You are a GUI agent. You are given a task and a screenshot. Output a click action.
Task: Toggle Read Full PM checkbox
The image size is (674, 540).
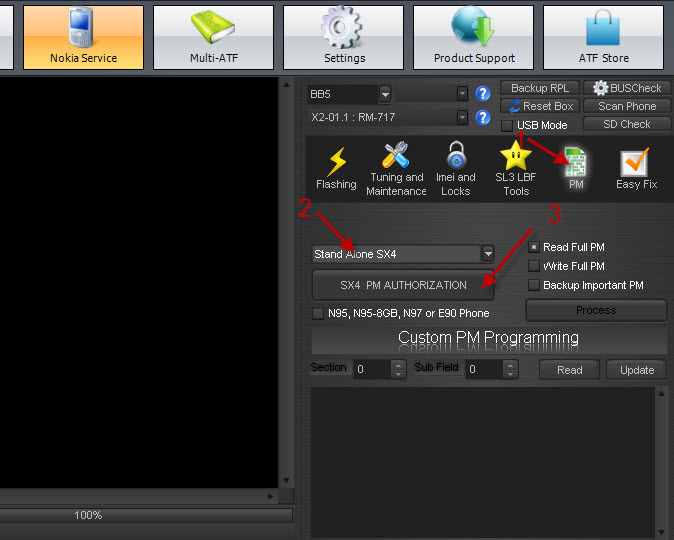click(x=534, y=247)
